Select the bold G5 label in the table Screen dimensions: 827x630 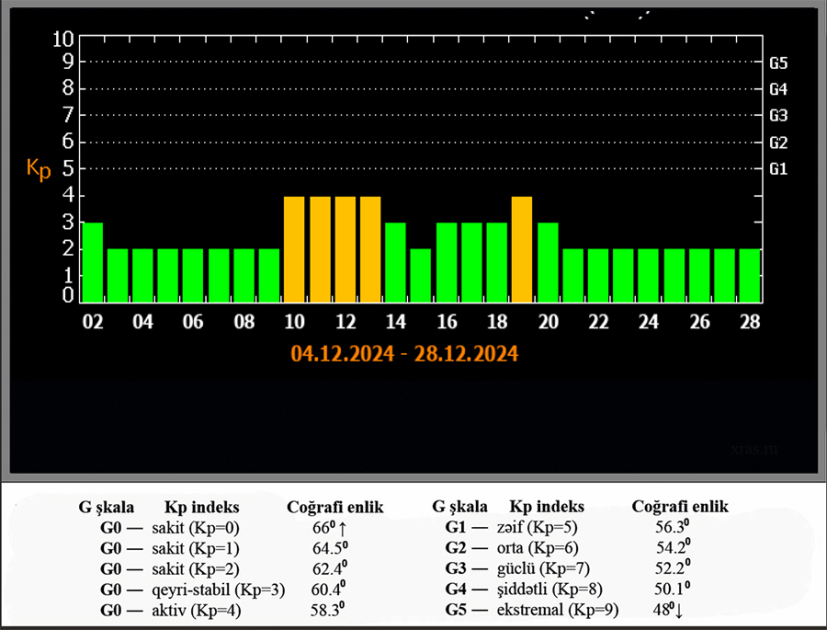456,610
